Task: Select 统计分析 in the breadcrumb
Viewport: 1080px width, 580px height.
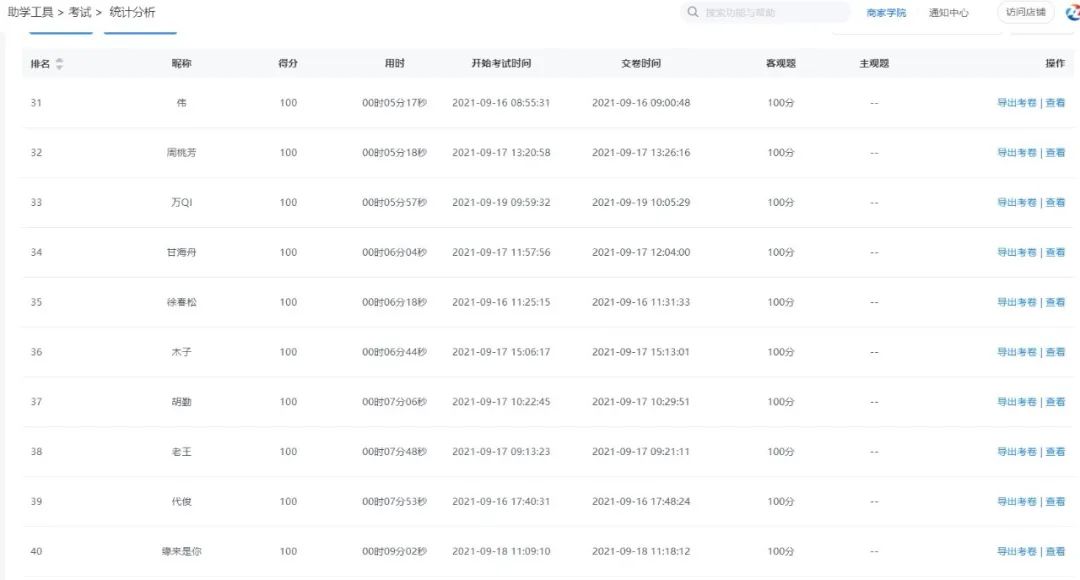Action: coord(132,12)
